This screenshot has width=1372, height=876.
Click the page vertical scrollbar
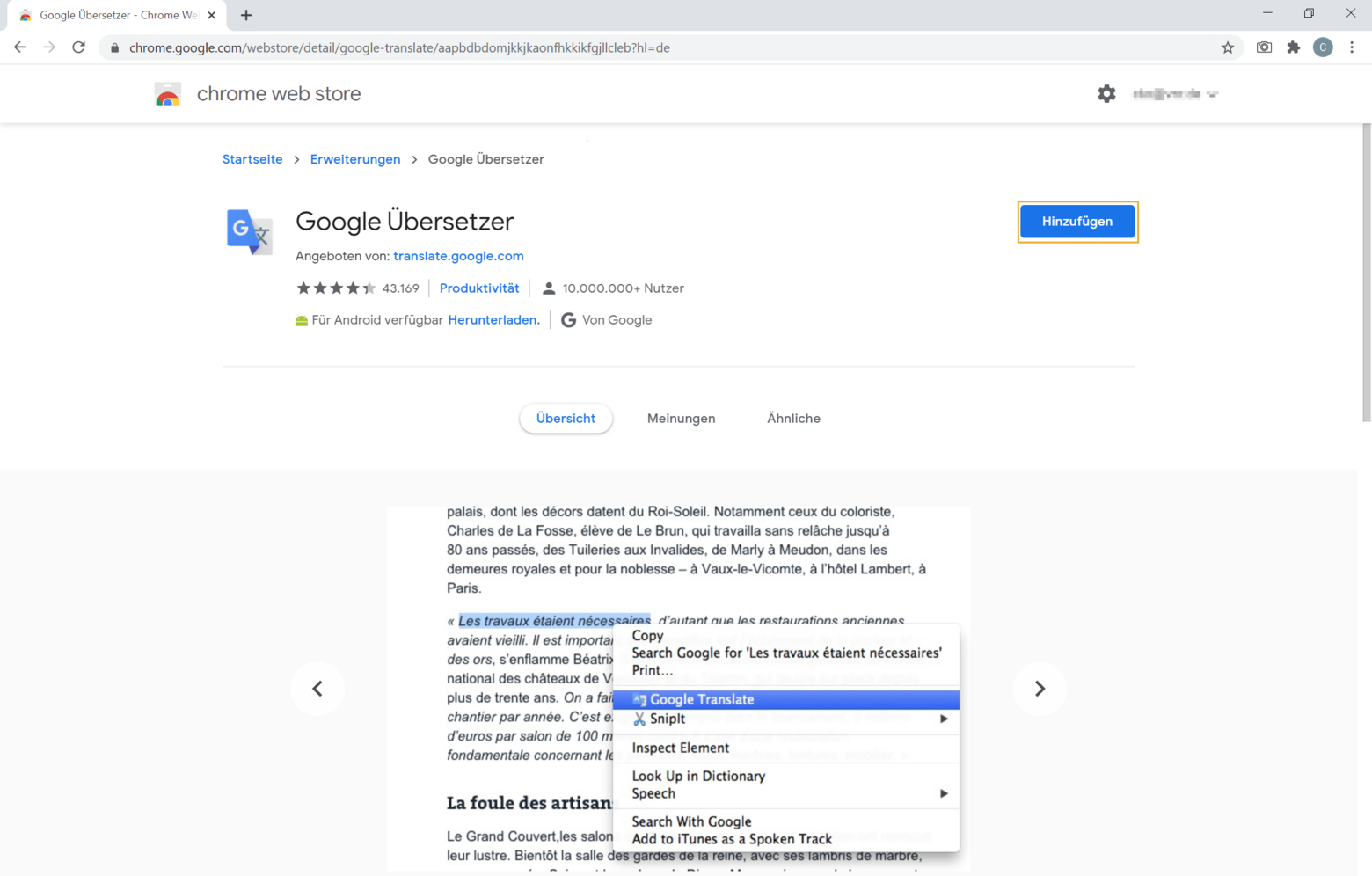pos(1366,273)
